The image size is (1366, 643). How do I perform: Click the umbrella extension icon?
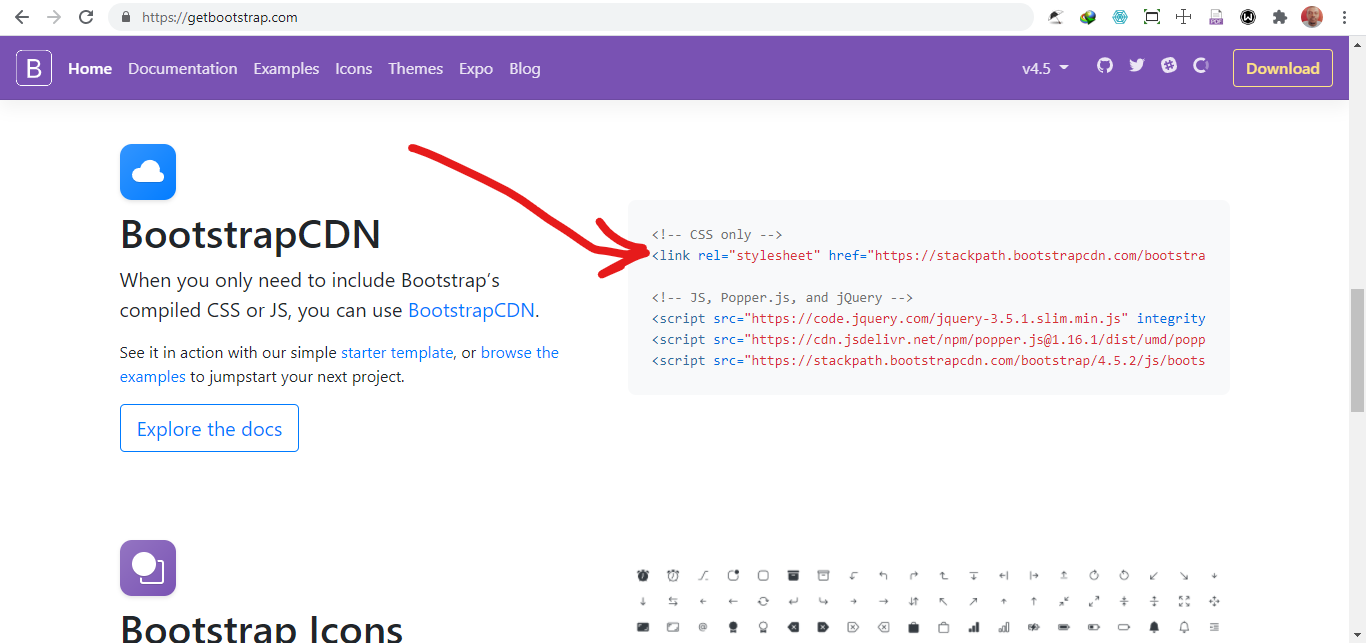(1056, 17)
